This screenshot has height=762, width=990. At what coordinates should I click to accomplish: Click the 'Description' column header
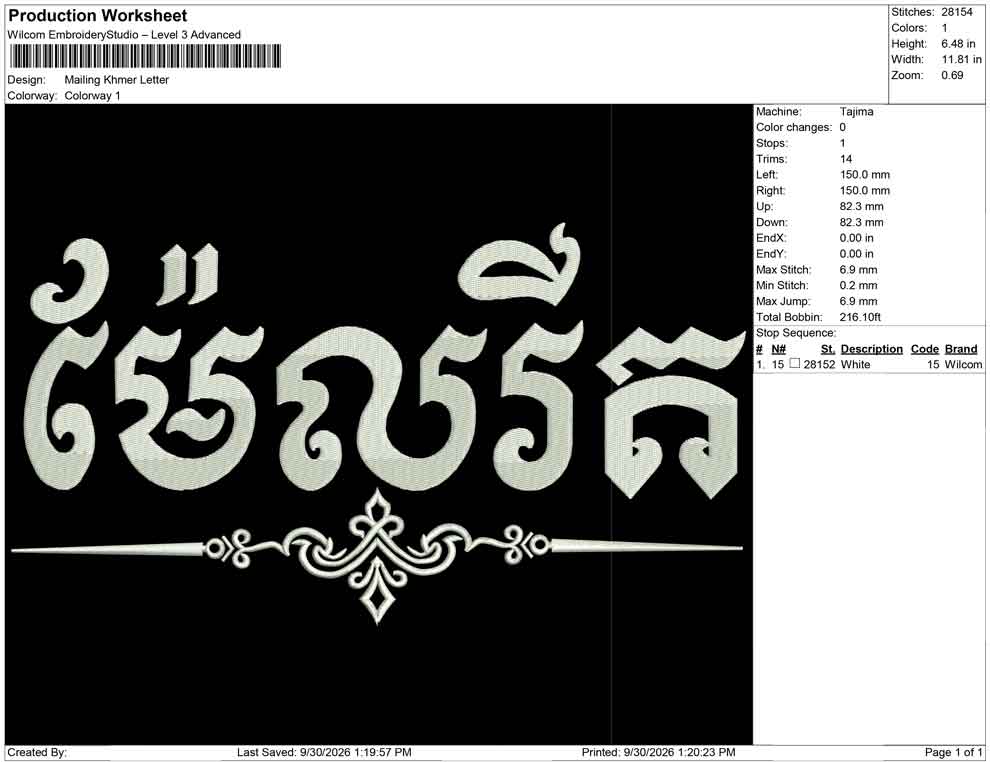point(871,348)
